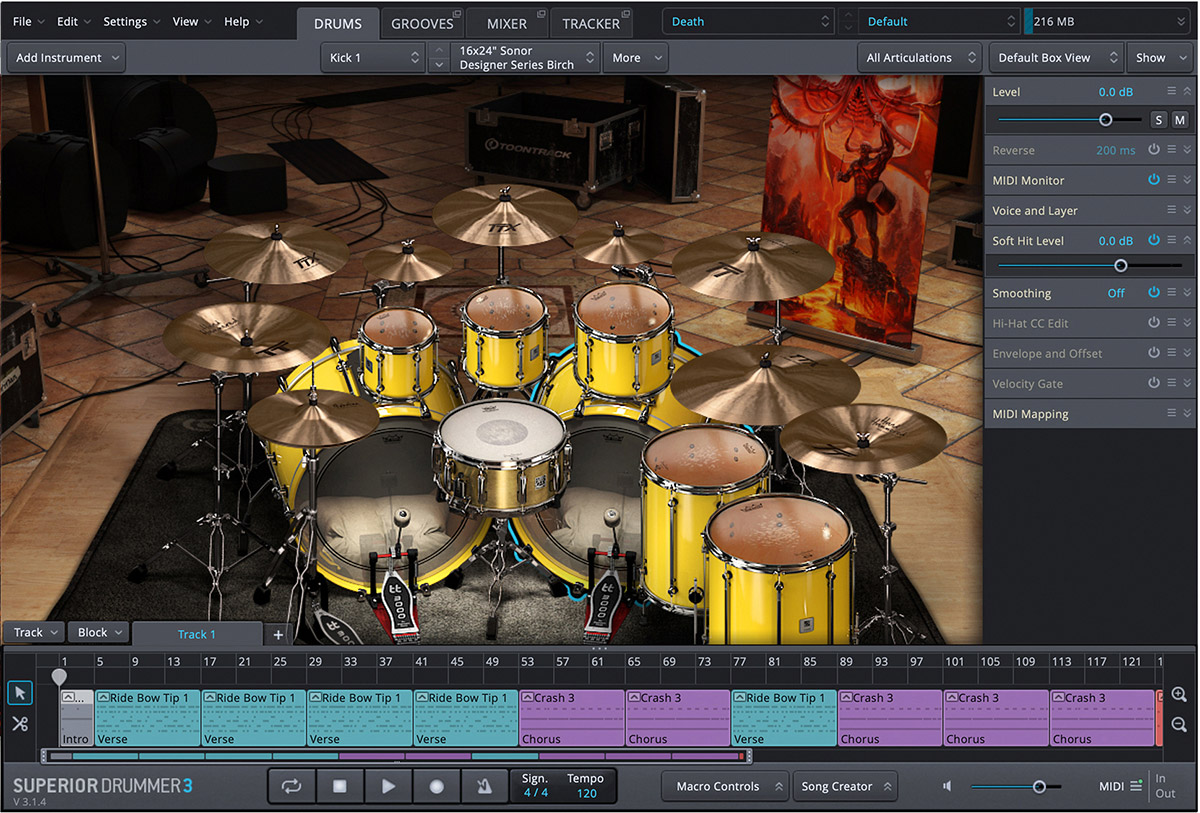Viewport: 1200px width, 813px height.
Task: Click the speaker volume icon
Action: pos(947,787)
